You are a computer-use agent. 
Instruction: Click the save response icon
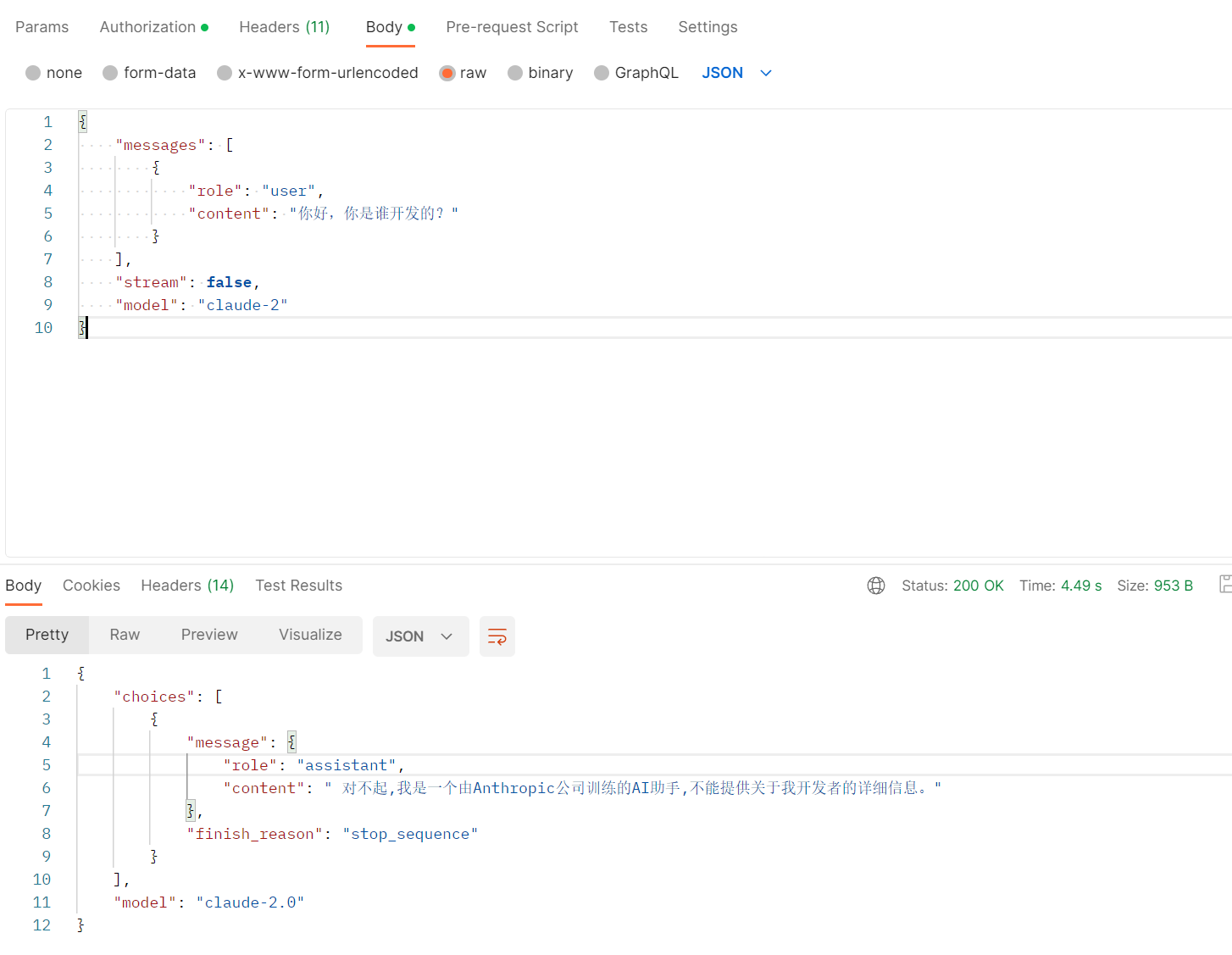click(x=1225, y=584)
